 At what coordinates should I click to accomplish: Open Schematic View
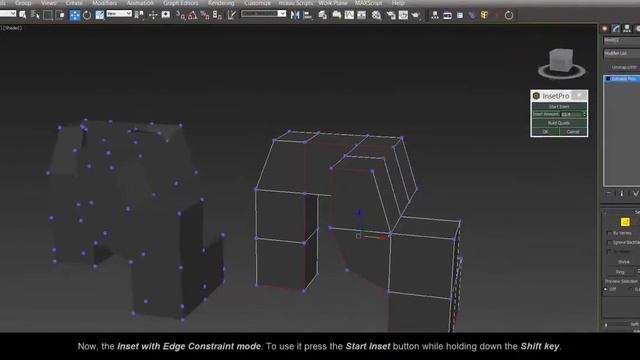[362, 15]
